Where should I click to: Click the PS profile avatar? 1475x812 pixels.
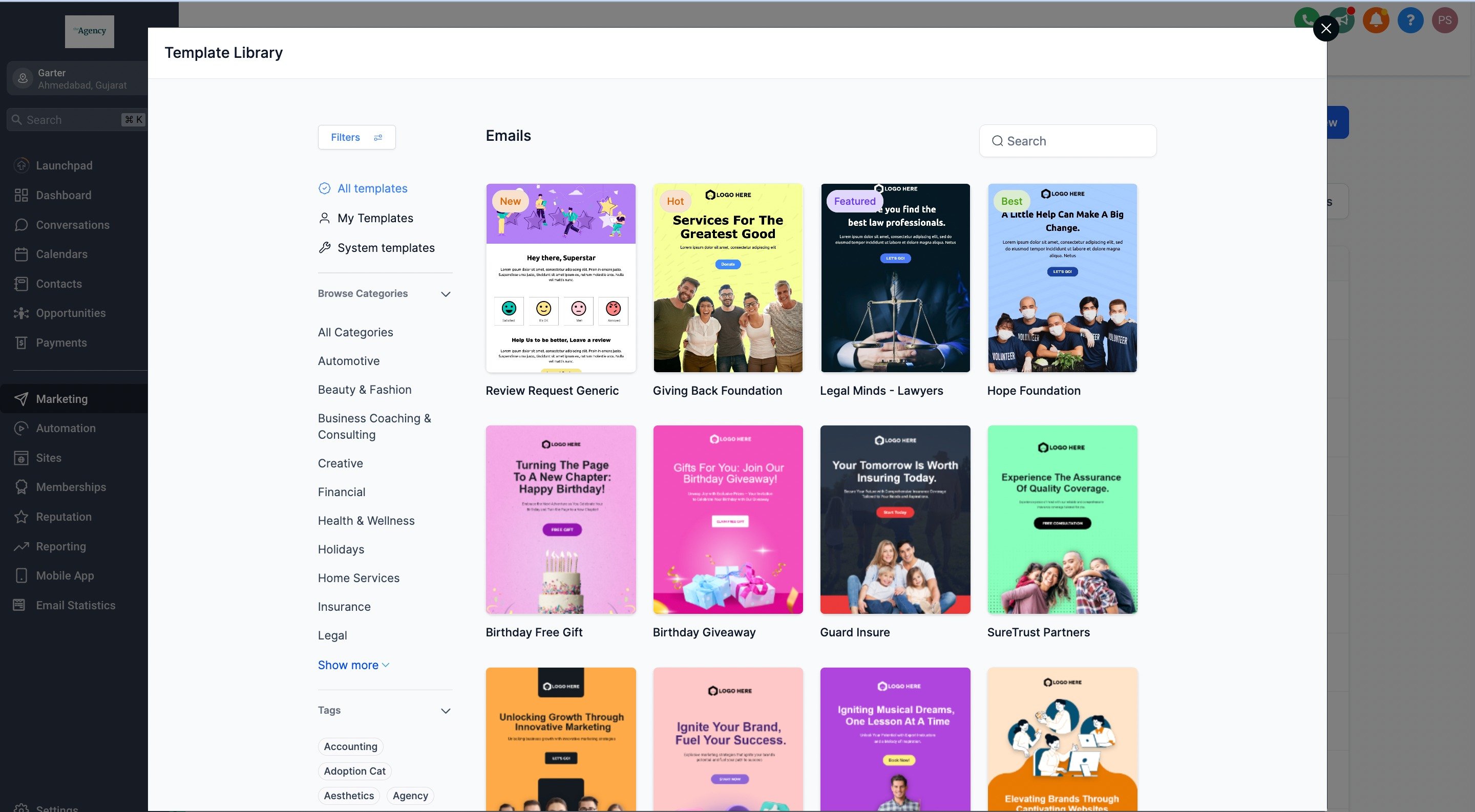point(1445,19)
